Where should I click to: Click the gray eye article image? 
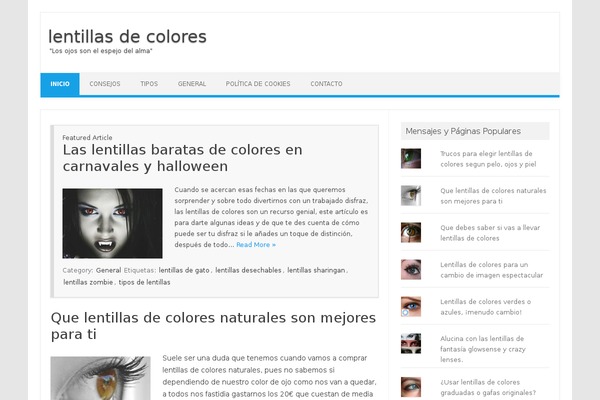pyautogui.click(x=100, y=378)
